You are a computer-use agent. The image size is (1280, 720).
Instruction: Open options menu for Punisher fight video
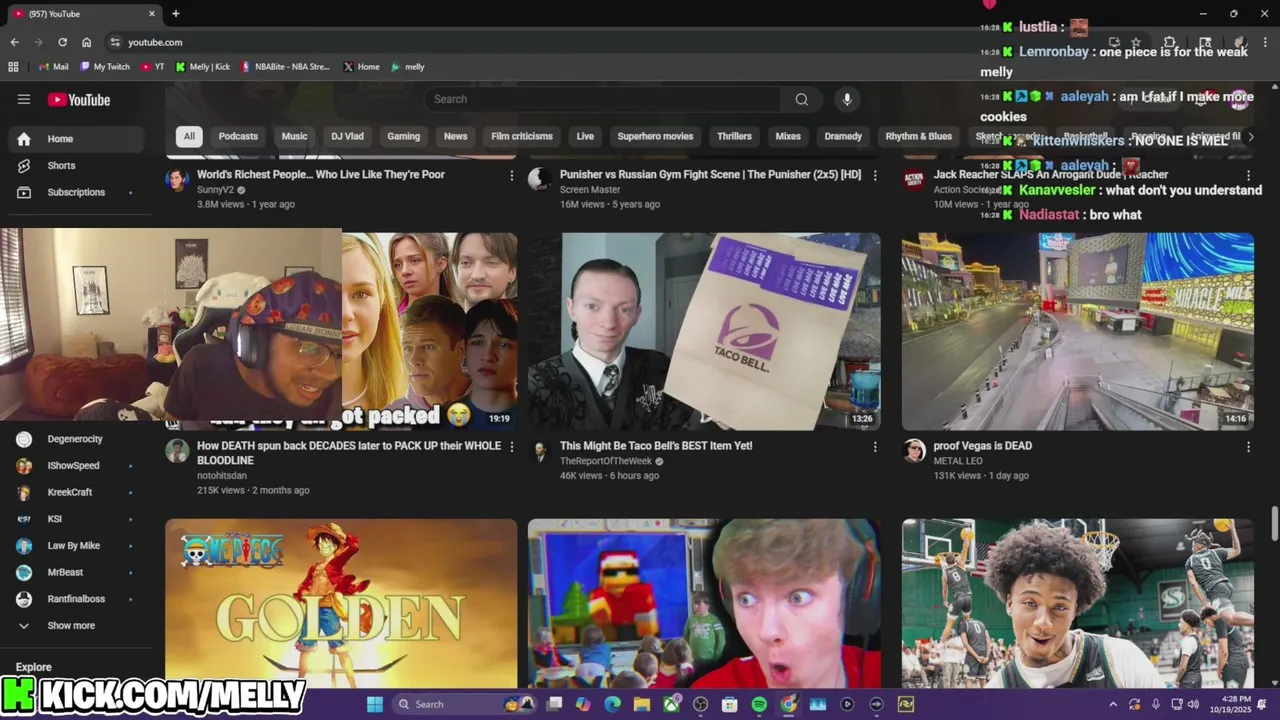(875, 176)
